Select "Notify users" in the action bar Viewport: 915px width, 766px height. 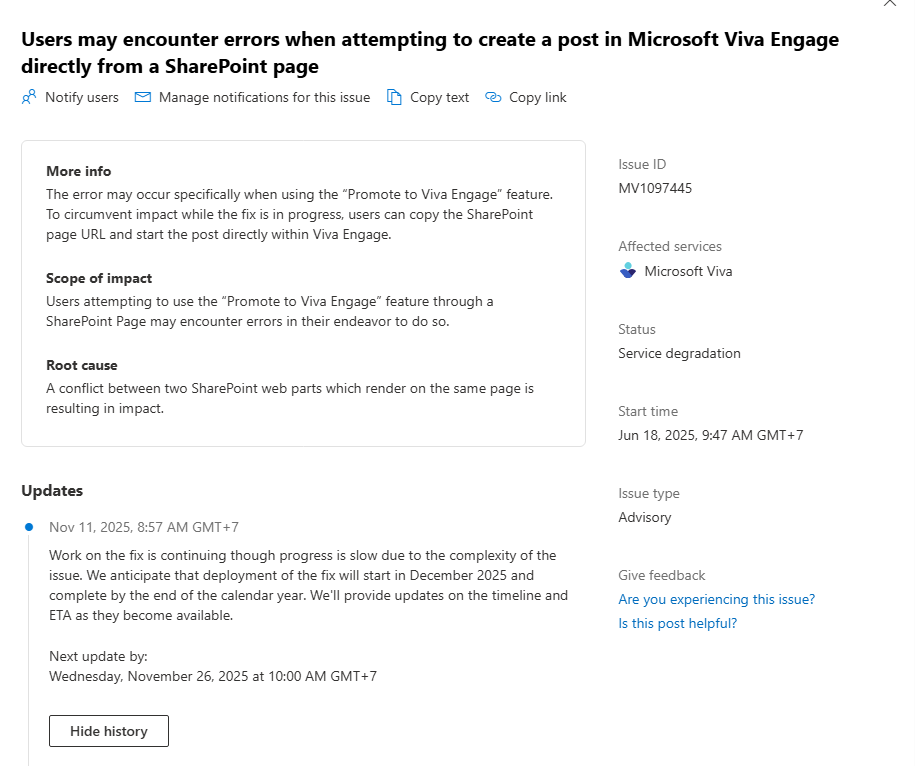point(80,97)
